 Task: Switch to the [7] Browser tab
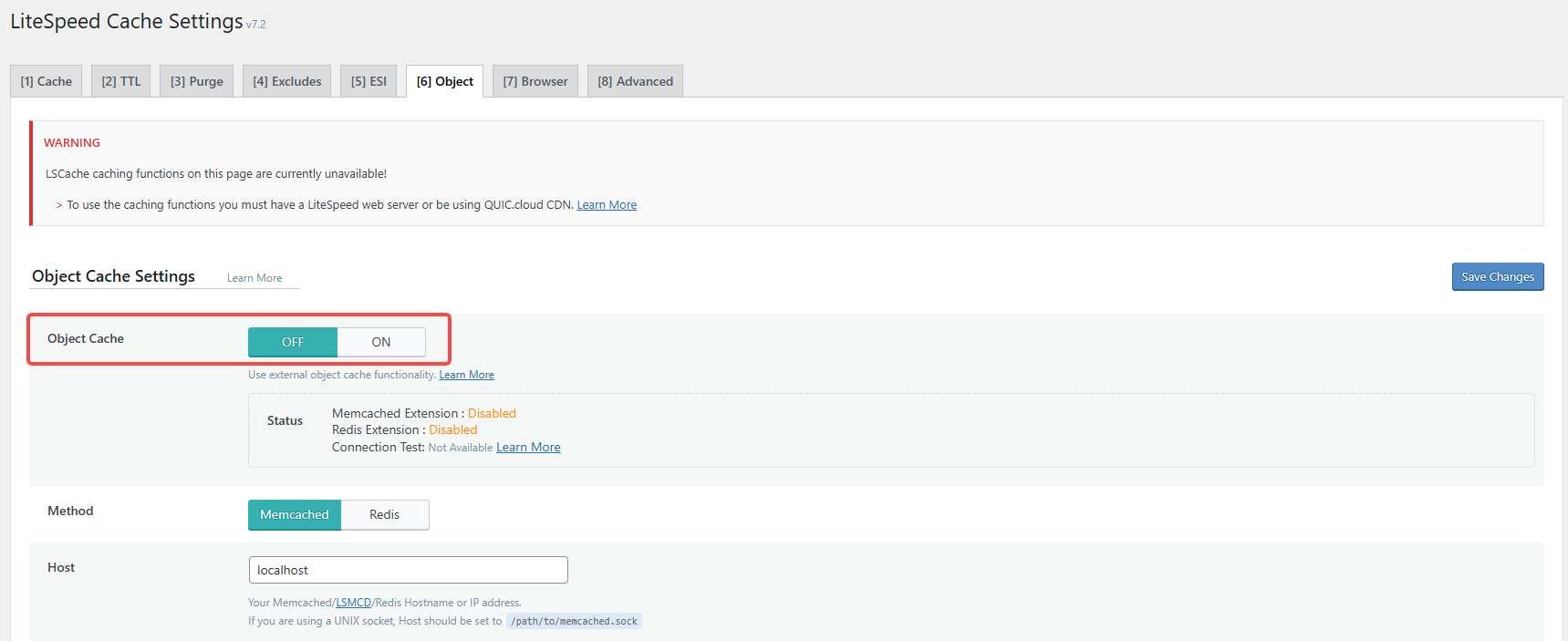(535, 81)
